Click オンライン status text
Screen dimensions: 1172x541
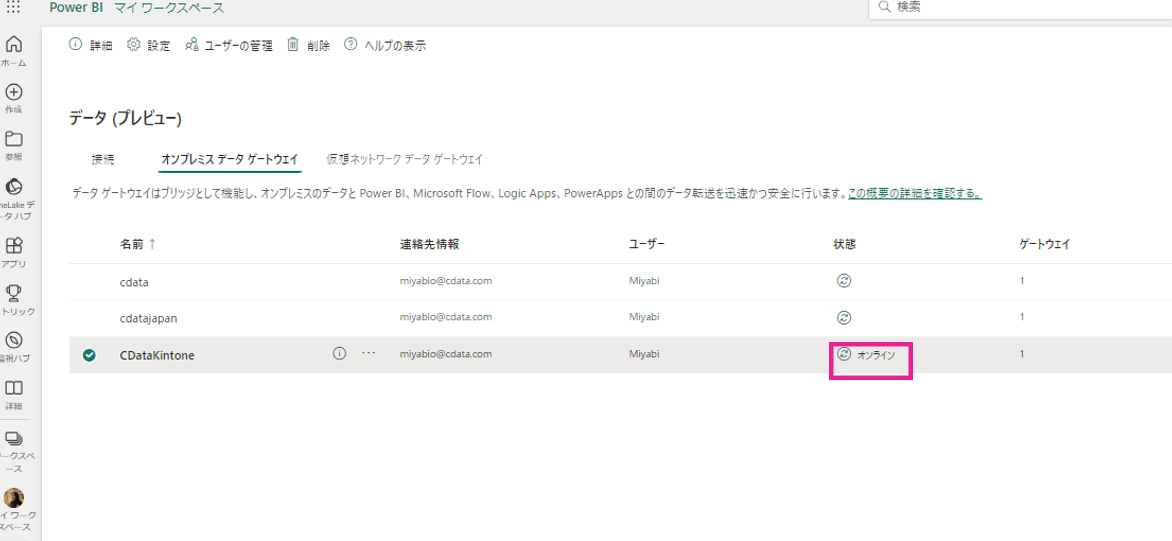[876, 355]
